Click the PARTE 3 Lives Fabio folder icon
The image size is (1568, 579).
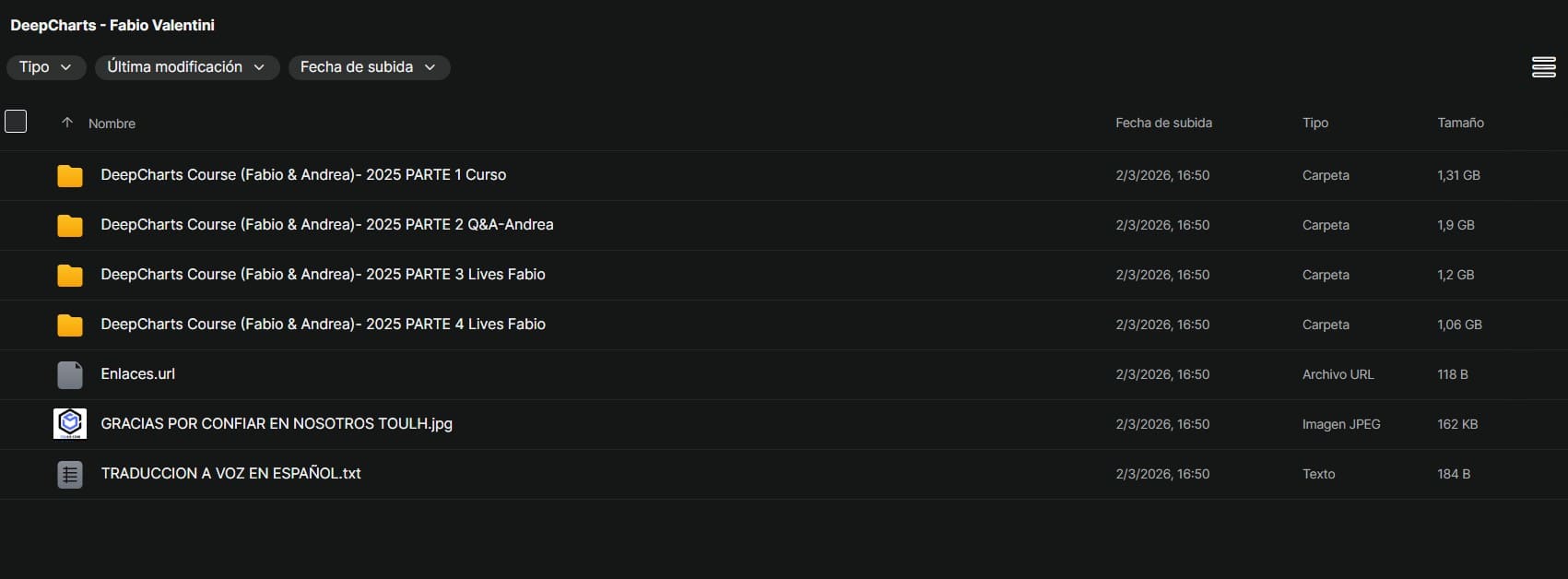70,275
